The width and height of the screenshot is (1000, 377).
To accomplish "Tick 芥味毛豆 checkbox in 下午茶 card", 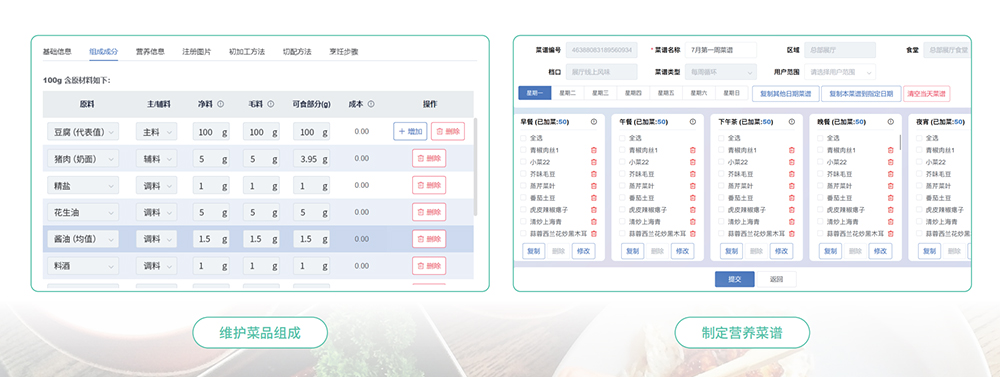I will (x=721, y=174).
